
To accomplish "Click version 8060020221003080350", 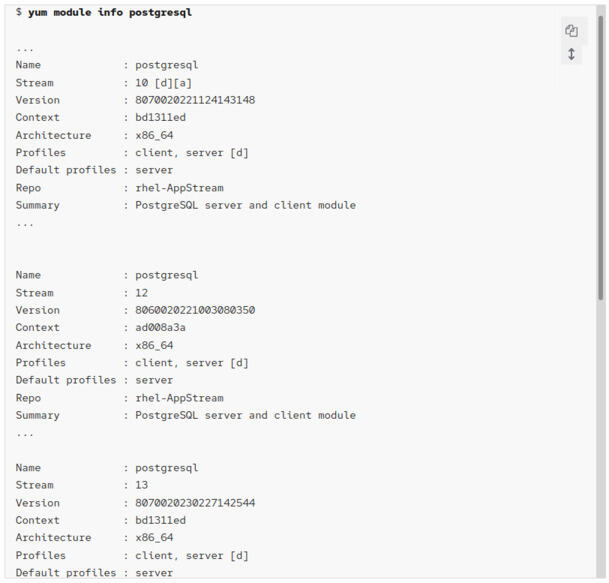I will [x=195, y=310].
